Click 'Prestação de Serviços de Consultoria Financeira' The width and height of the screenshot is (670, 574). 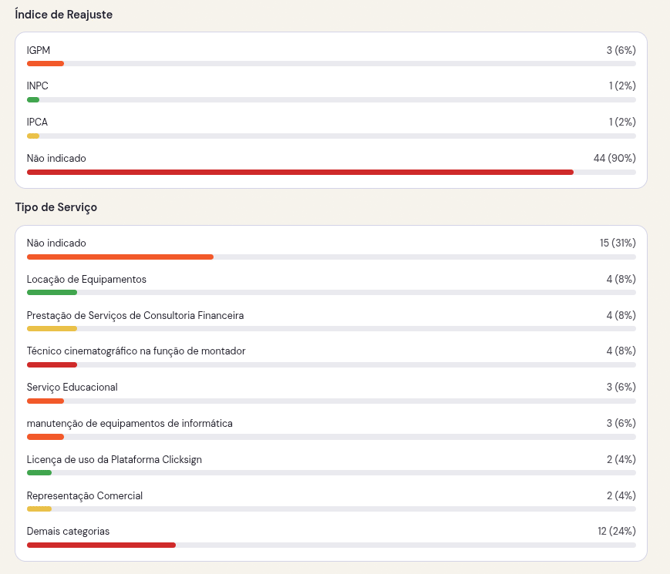(135, 315)
